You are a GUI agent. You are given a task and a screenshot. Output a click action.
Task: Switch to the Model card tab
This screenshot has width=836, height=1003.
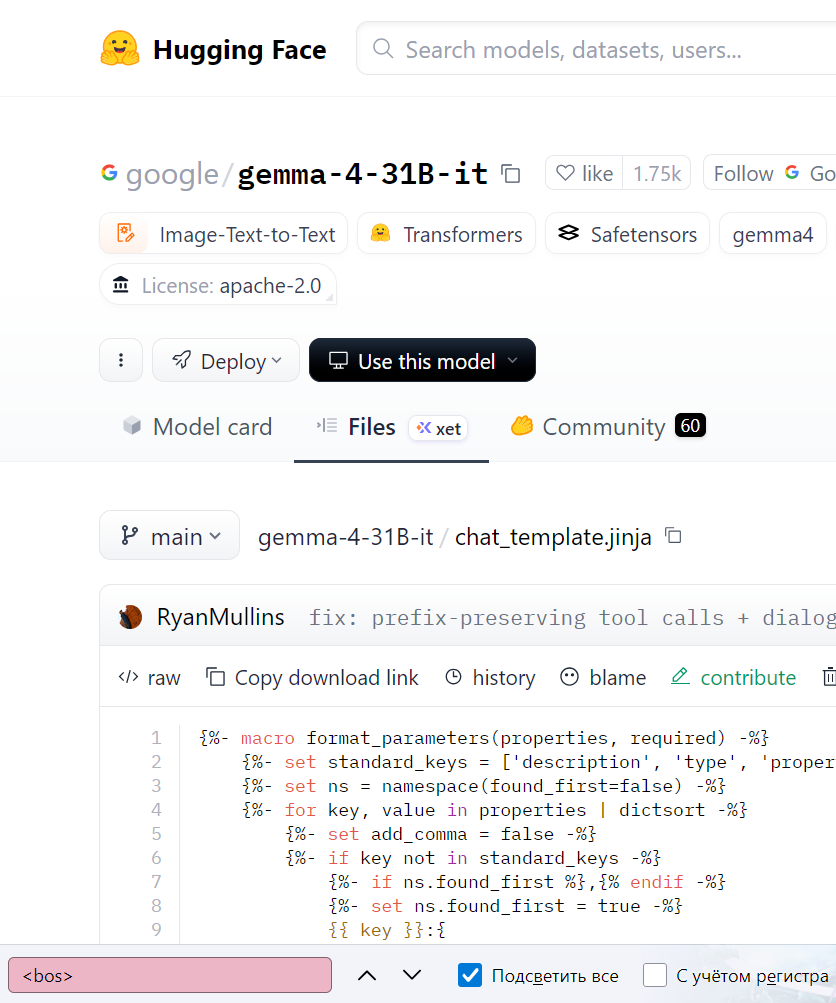[x=197, y=427]
